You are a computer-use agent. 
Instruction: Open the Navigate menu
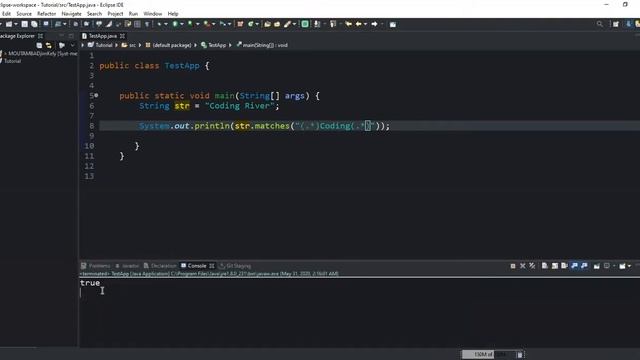pos(71,13)
